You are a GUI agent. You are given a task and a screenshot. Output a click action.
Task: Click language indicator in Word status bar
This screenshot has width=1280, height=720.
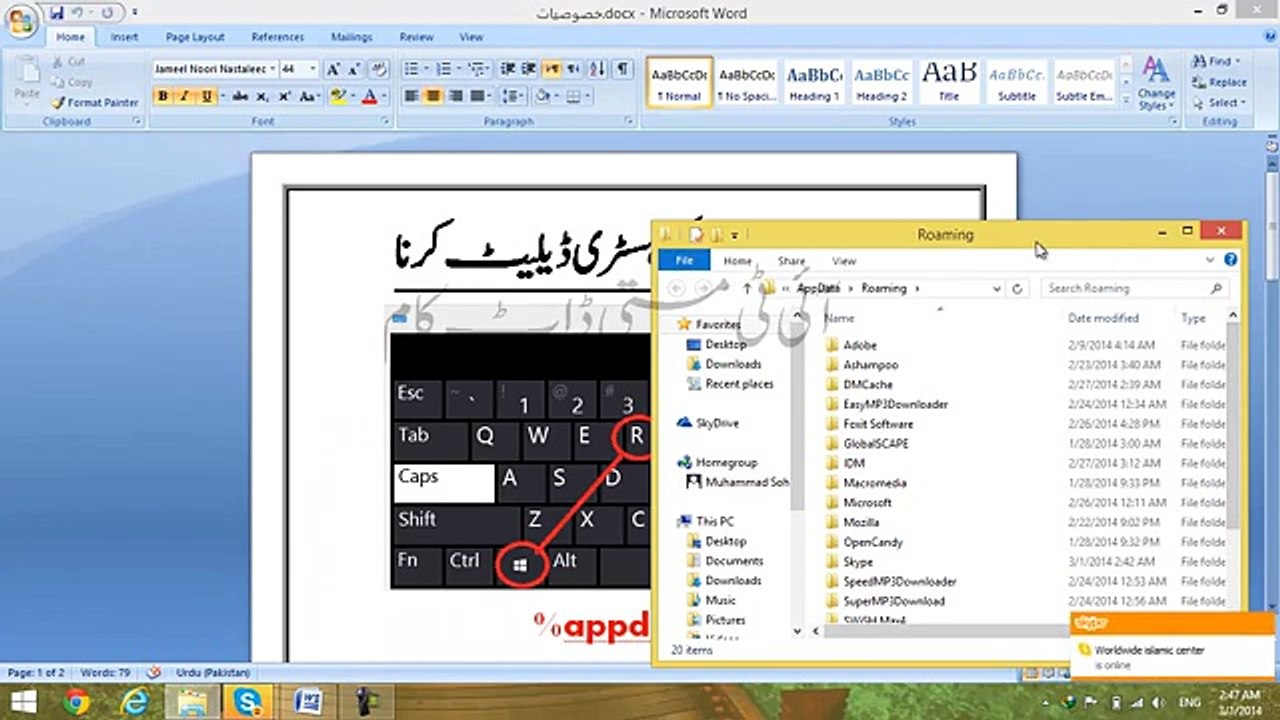click(x=213, y=673)
